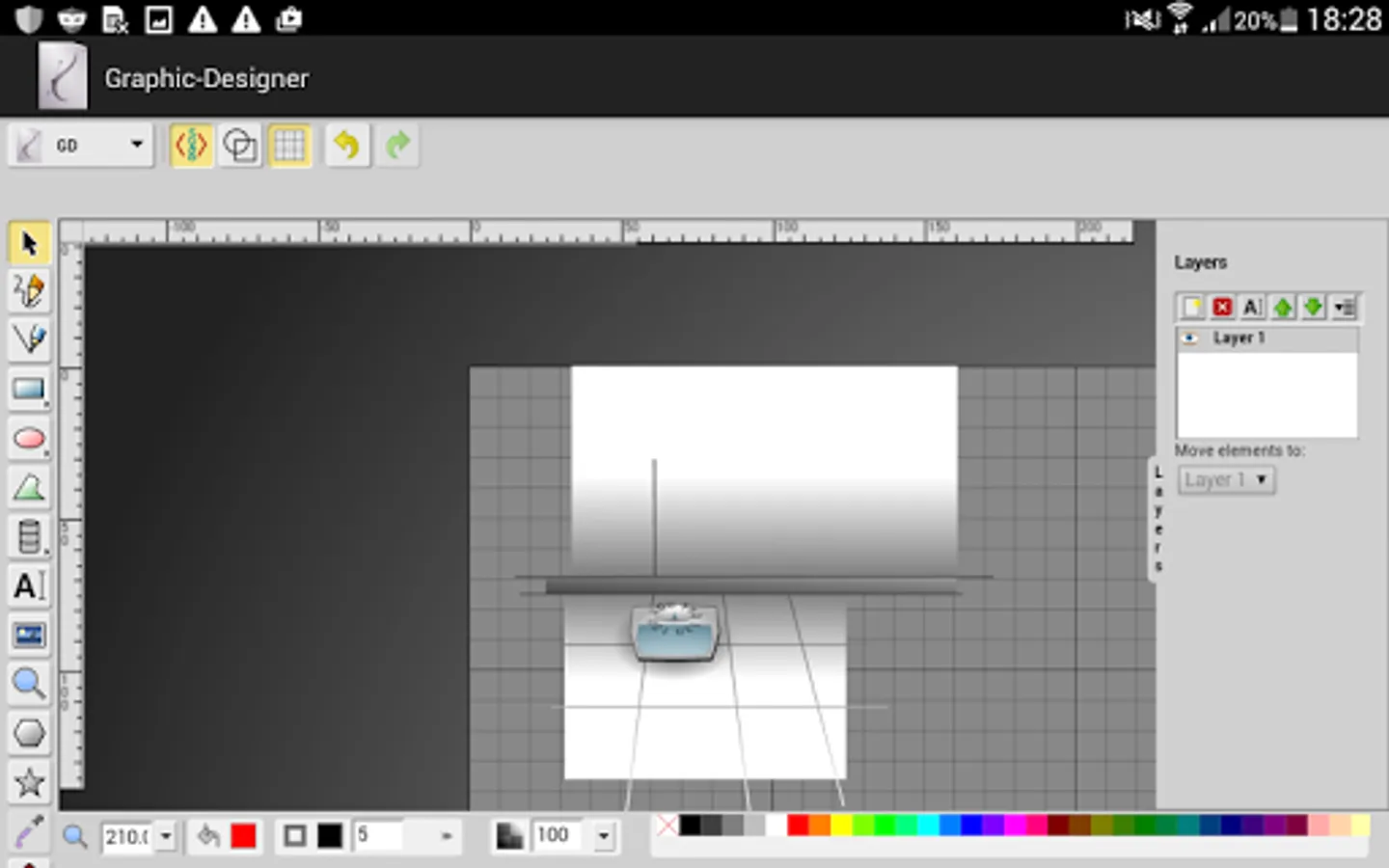Move the layer down

pos(1313,307)
